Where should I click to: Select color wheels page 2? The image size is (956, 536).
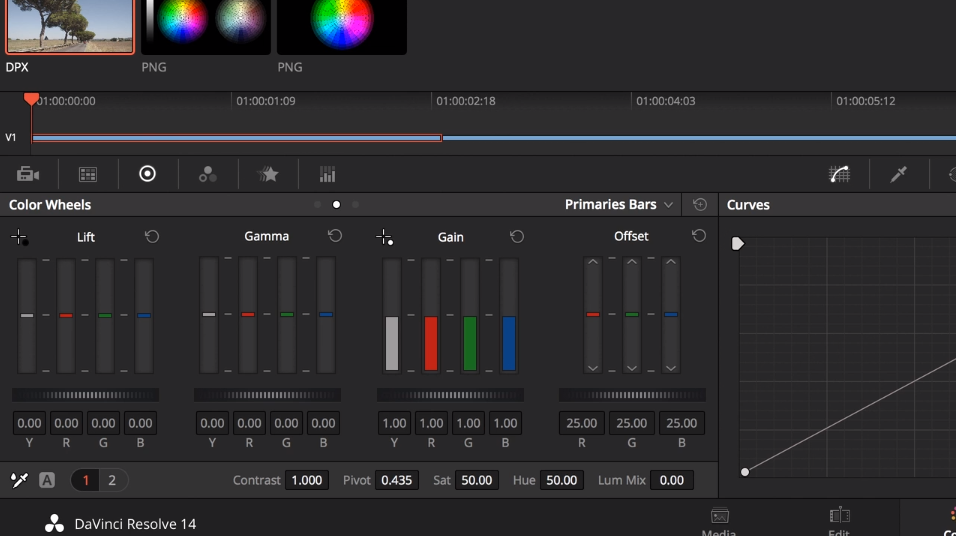click(x=112, y=481)
